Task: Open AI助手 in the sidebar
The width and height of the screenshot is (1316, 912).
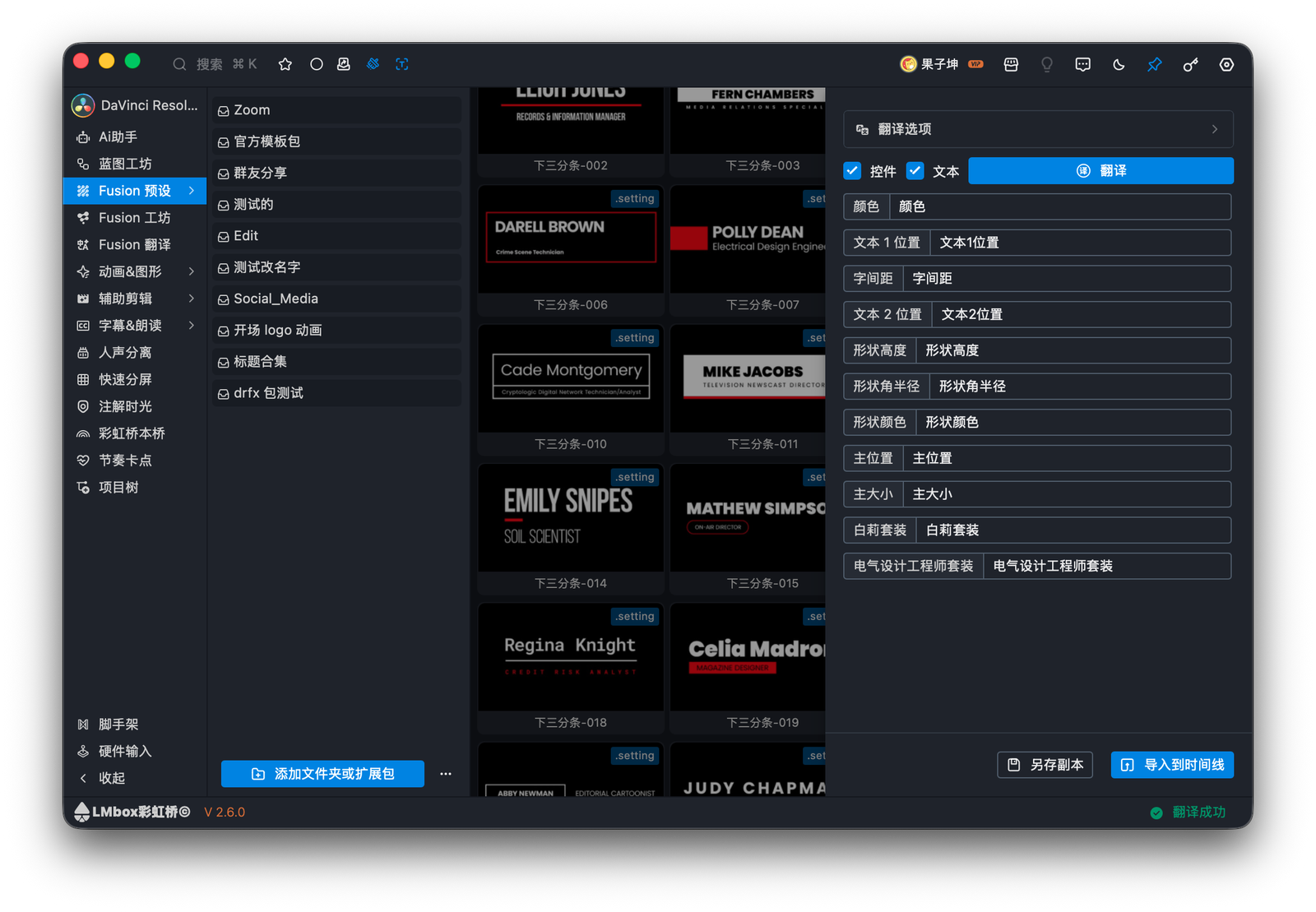Action: point(135,137)
